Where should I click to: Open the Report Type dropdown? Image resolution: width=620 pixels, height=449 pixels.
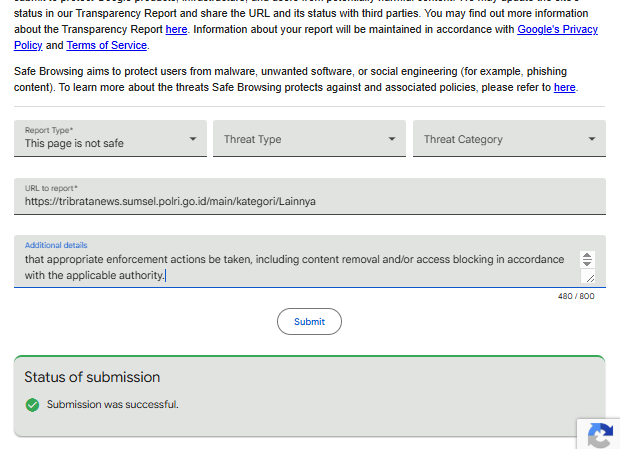click(x=110, y=138)
